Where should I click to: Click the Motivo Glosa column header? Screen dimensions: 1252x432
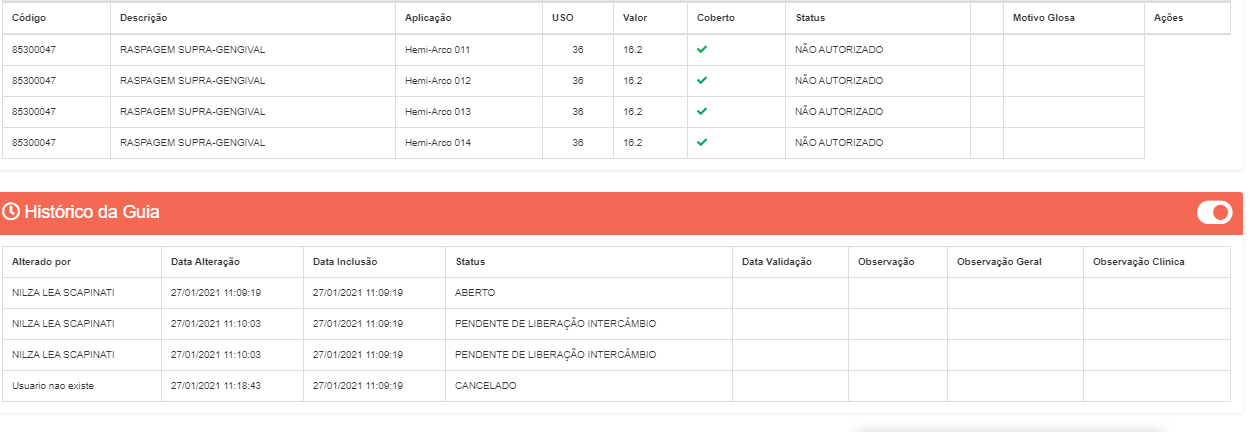click(x=1043, y=18)
